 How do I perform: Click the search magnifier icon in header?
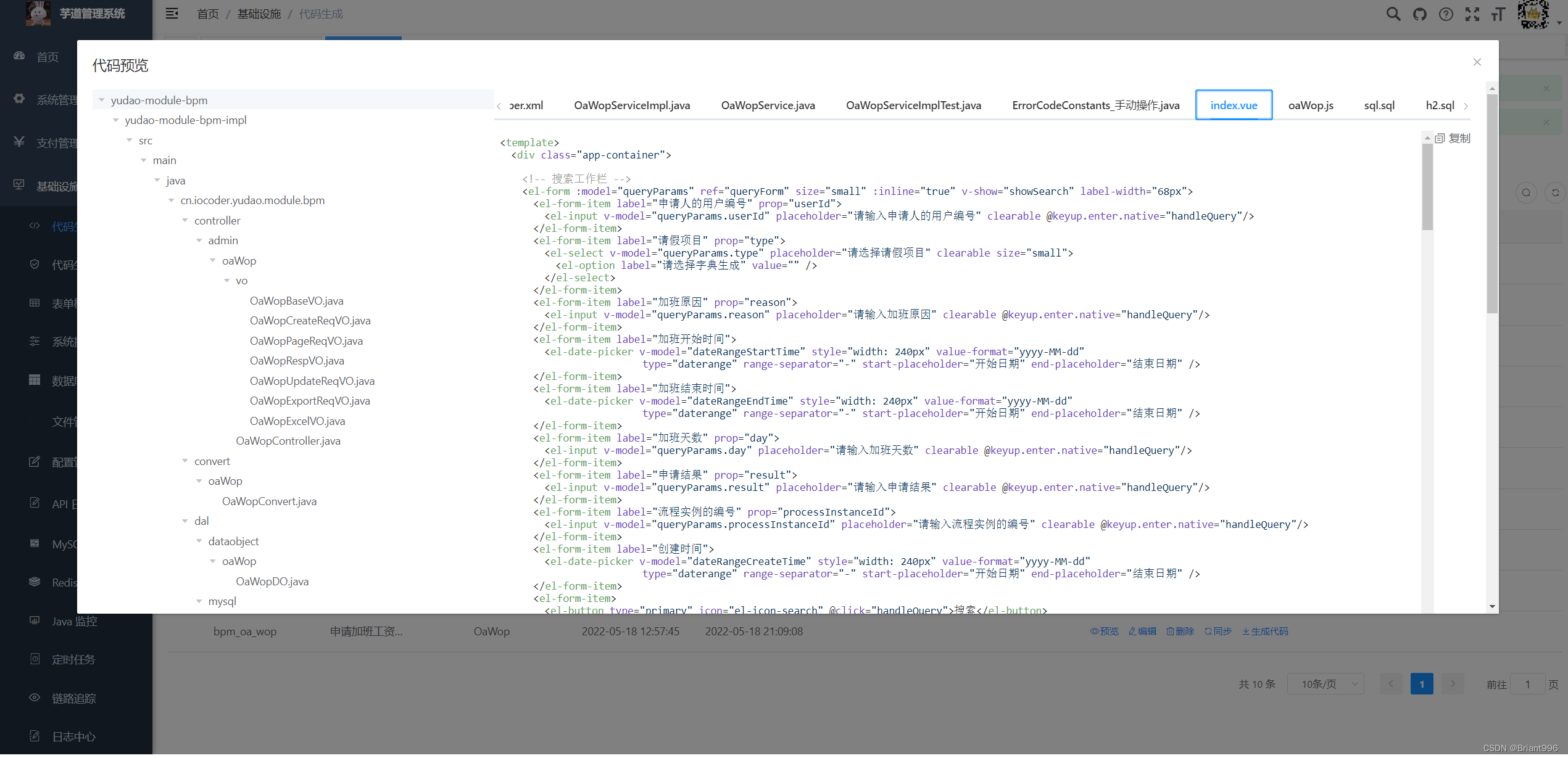point(1393,14)
